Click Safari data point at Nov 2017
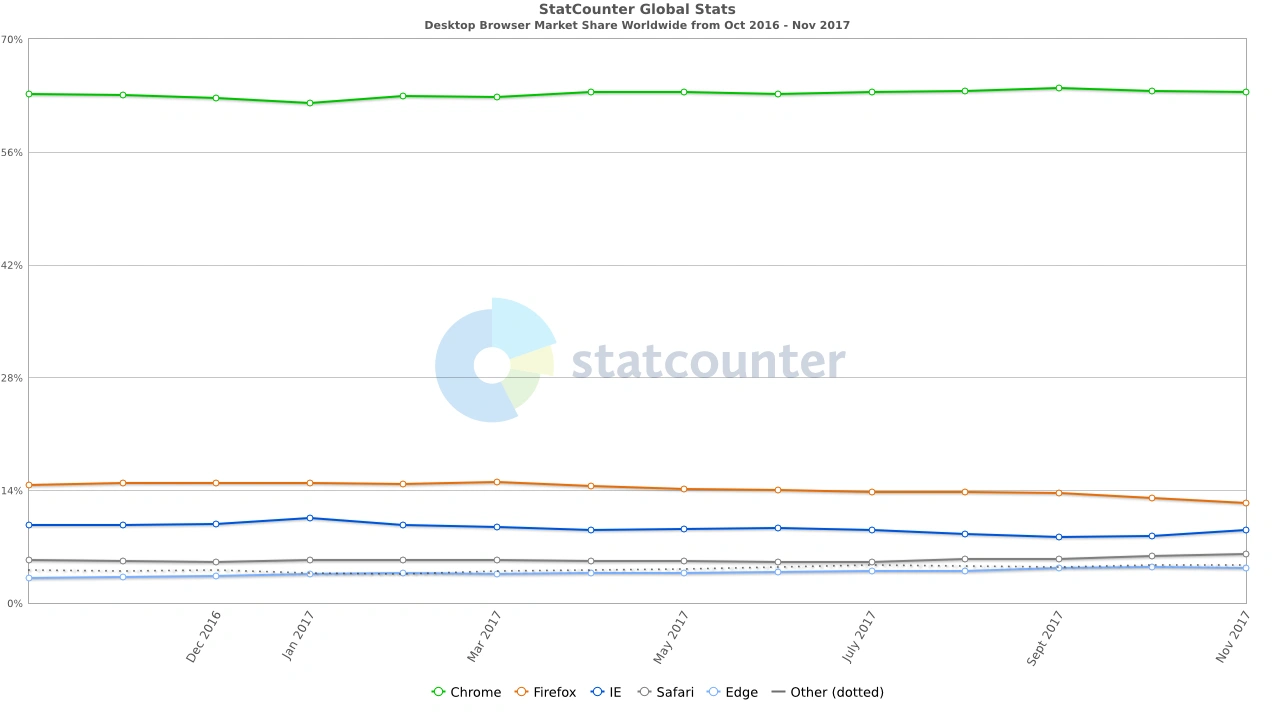1280x720 pixels. pyautogui.click(x=1246, y=554)
